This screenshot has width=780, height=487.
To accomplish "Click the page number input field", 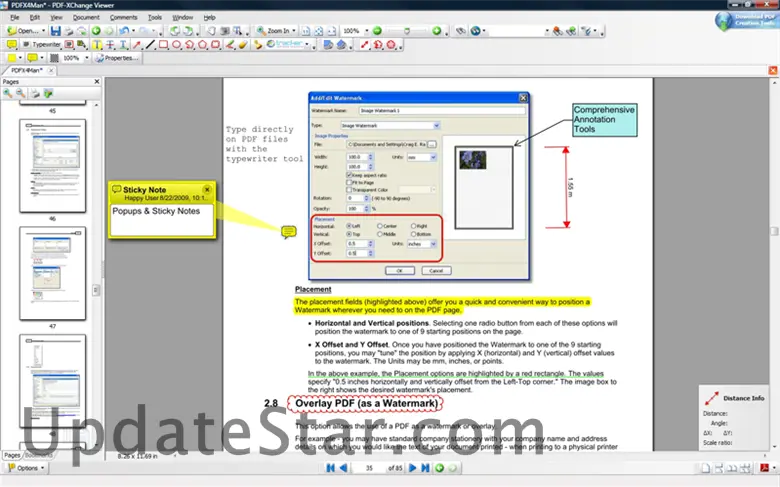I will pos(369,468).
